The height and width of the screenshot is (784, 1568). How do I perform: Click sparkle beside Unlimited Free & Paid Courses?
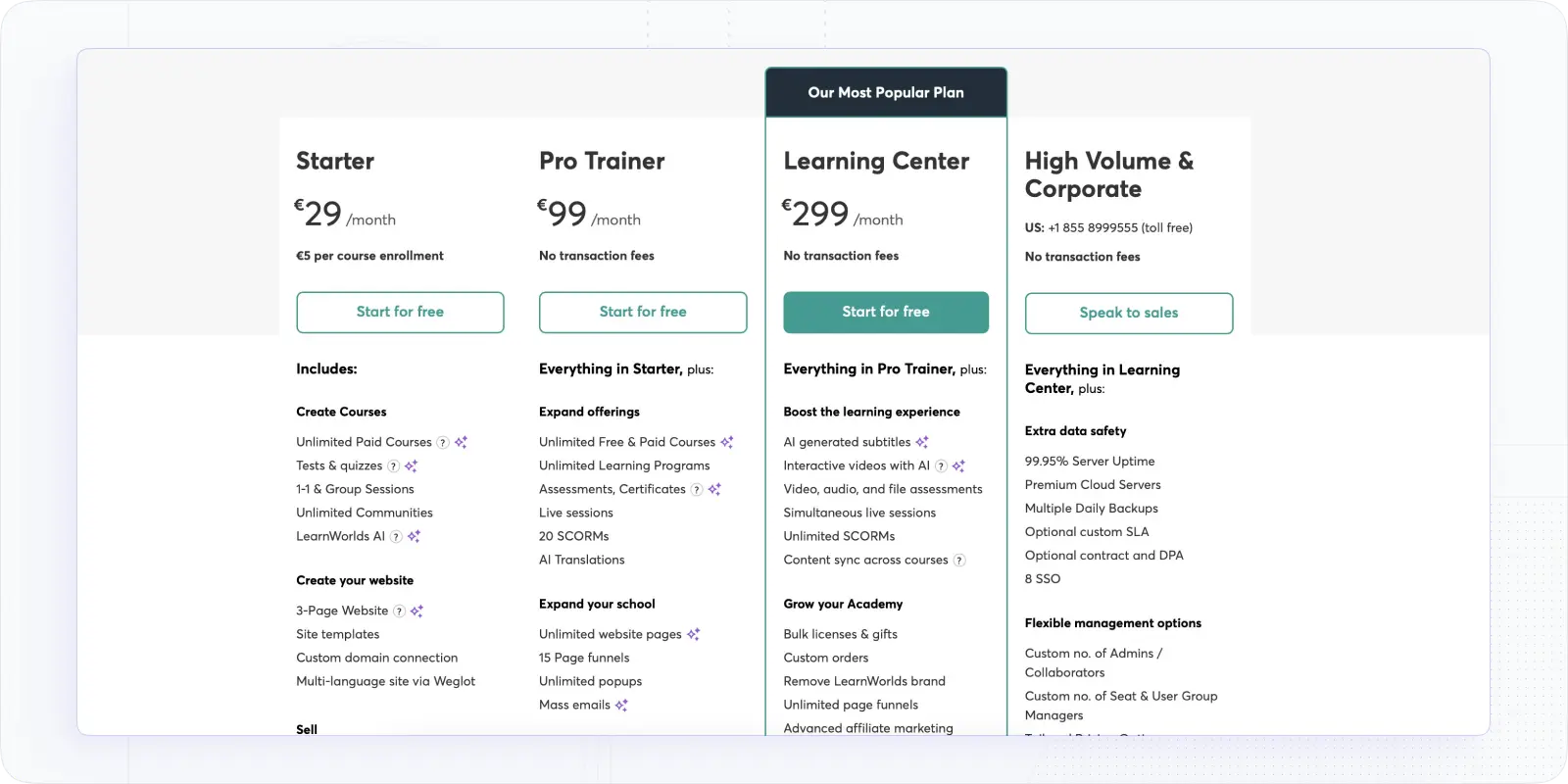tap(727, 442)
